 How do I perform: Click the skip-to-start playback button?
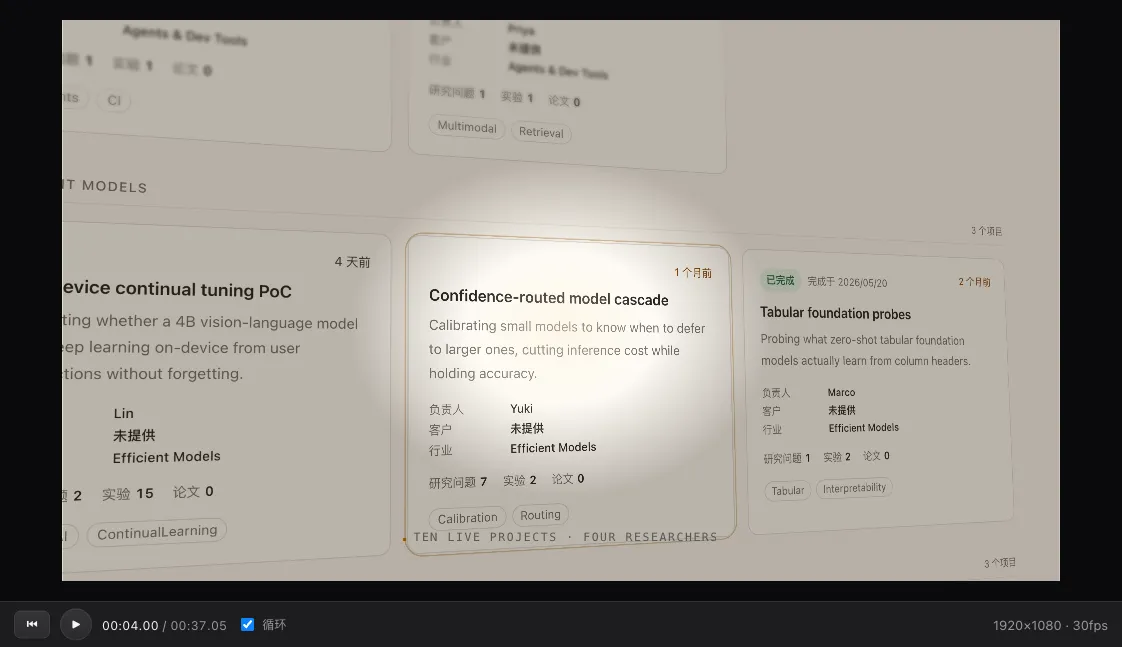point(32,624)
